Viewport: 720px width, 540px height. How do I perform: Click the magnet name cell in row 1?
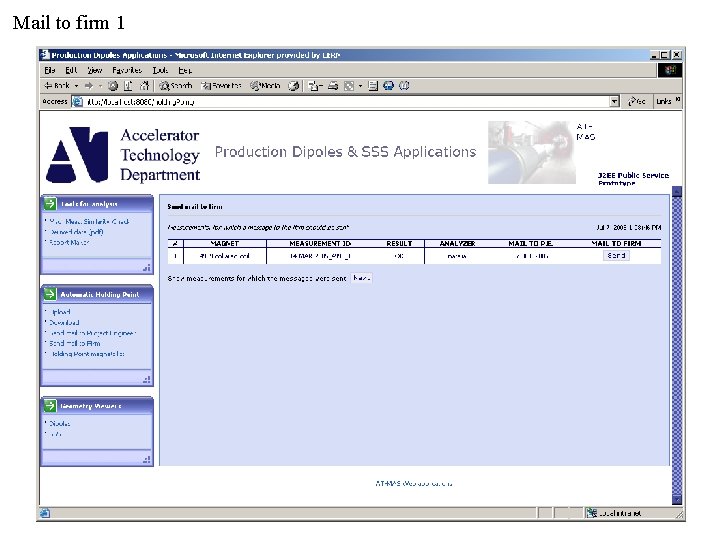[x=225, y=256]
